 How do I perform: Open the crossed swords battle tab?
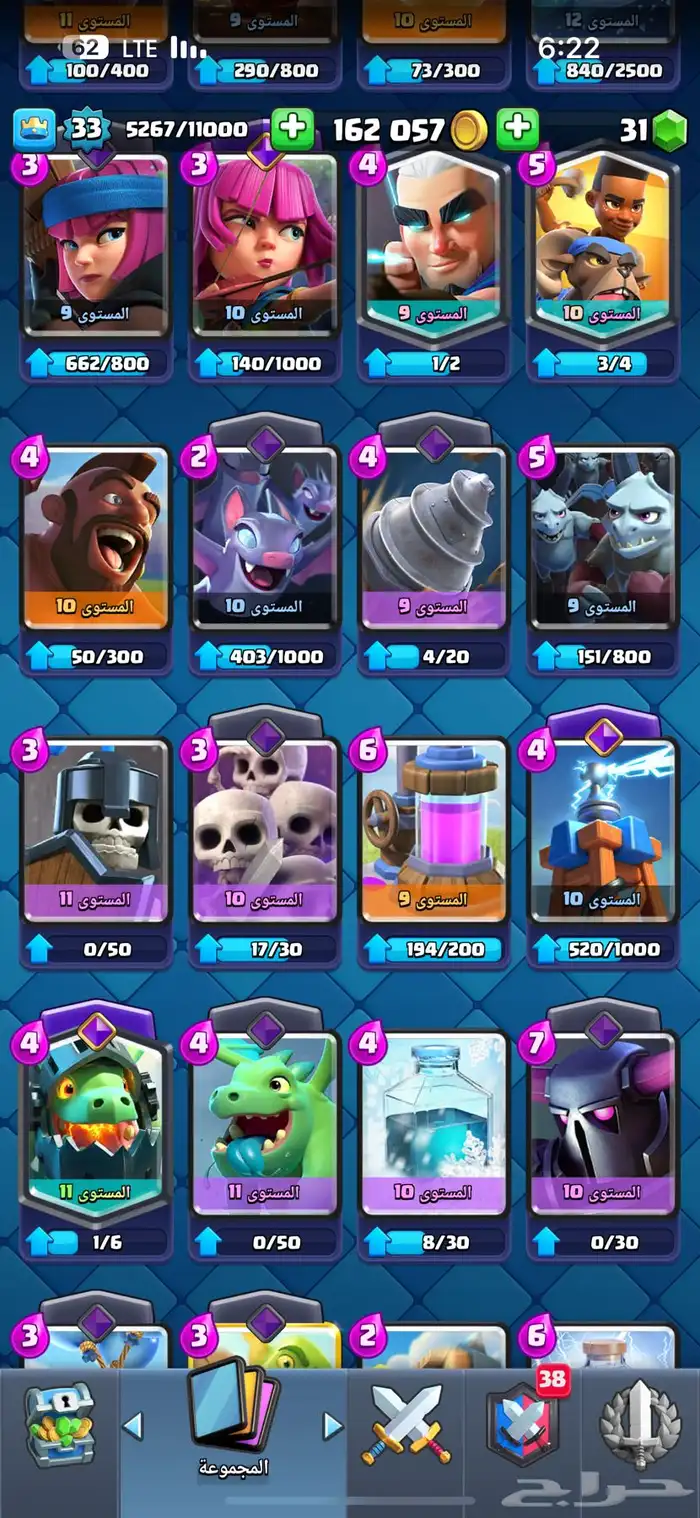click(x=406, y=1425)
